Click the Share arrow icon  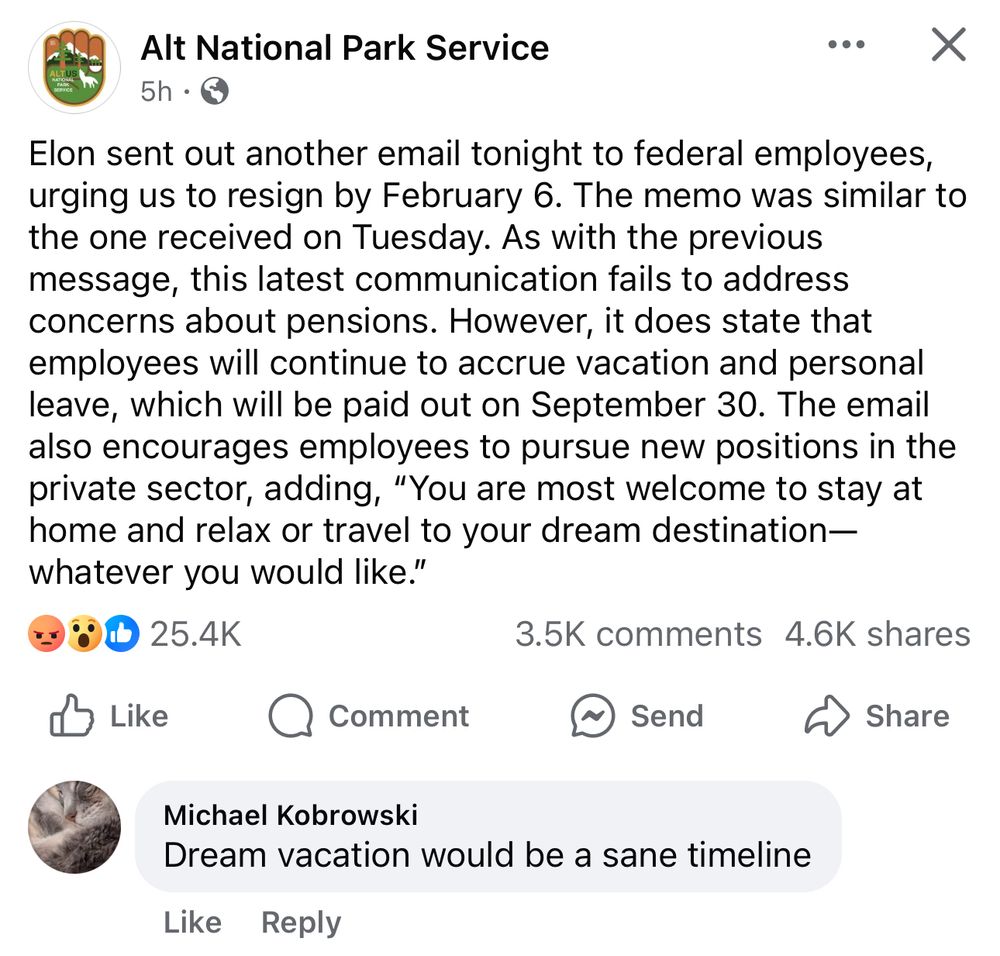[x=827, y=716]
